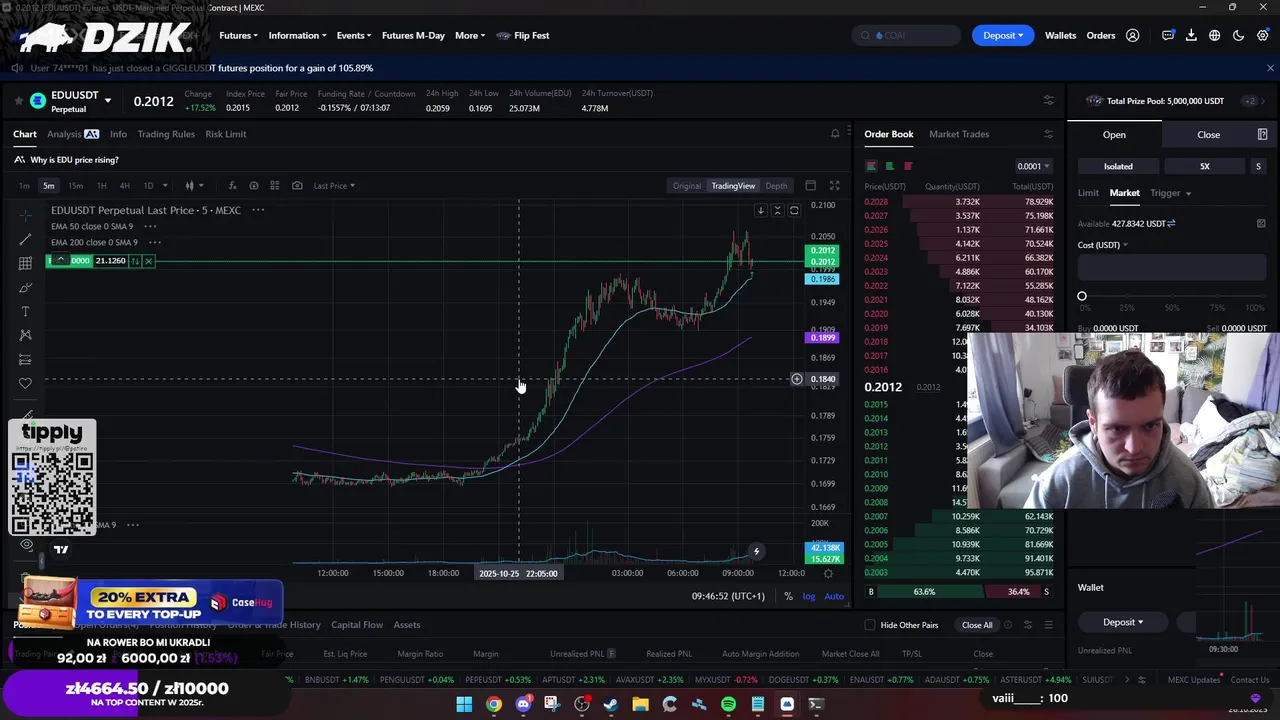Open the Deposit dropdown in header
This screenshot has width=1280, height=720.
pyautogui.click(x=1003, y=35)
